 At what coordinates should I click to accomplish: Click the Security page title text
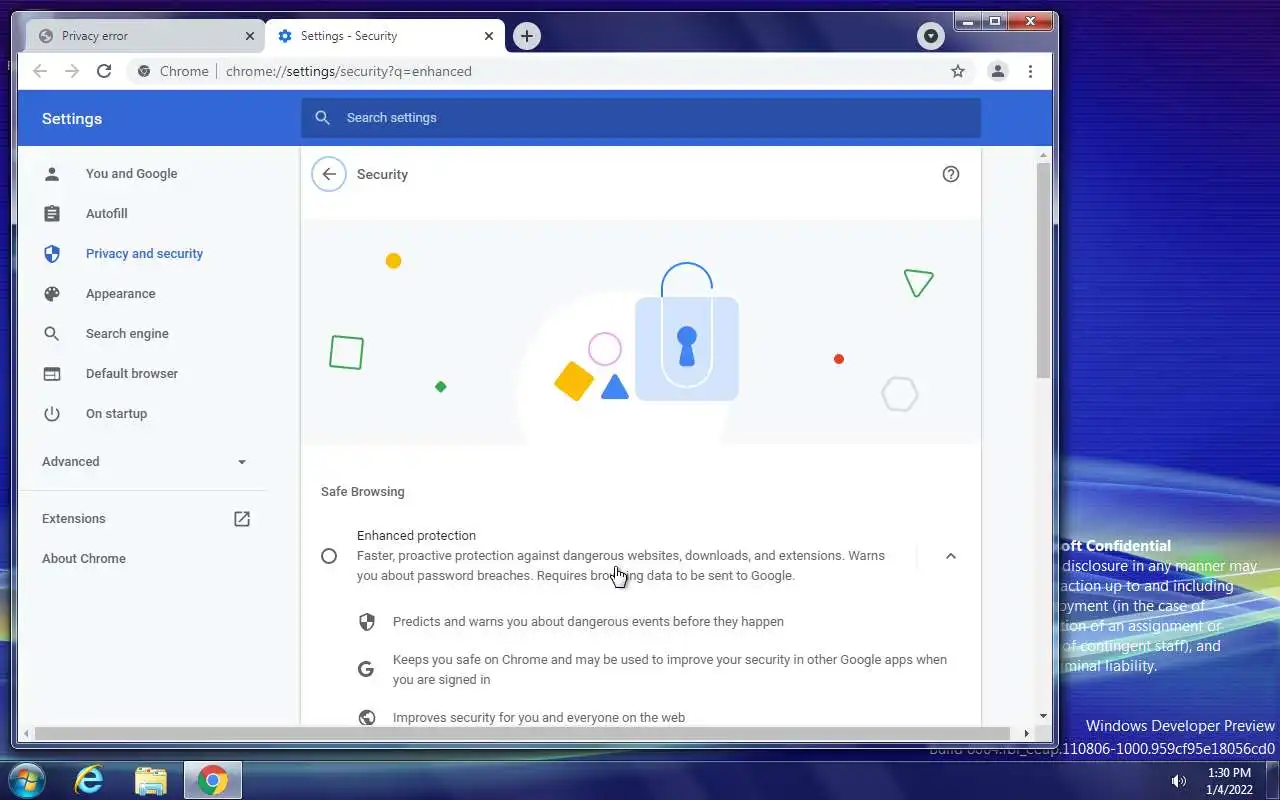click(x=382, y=174)
